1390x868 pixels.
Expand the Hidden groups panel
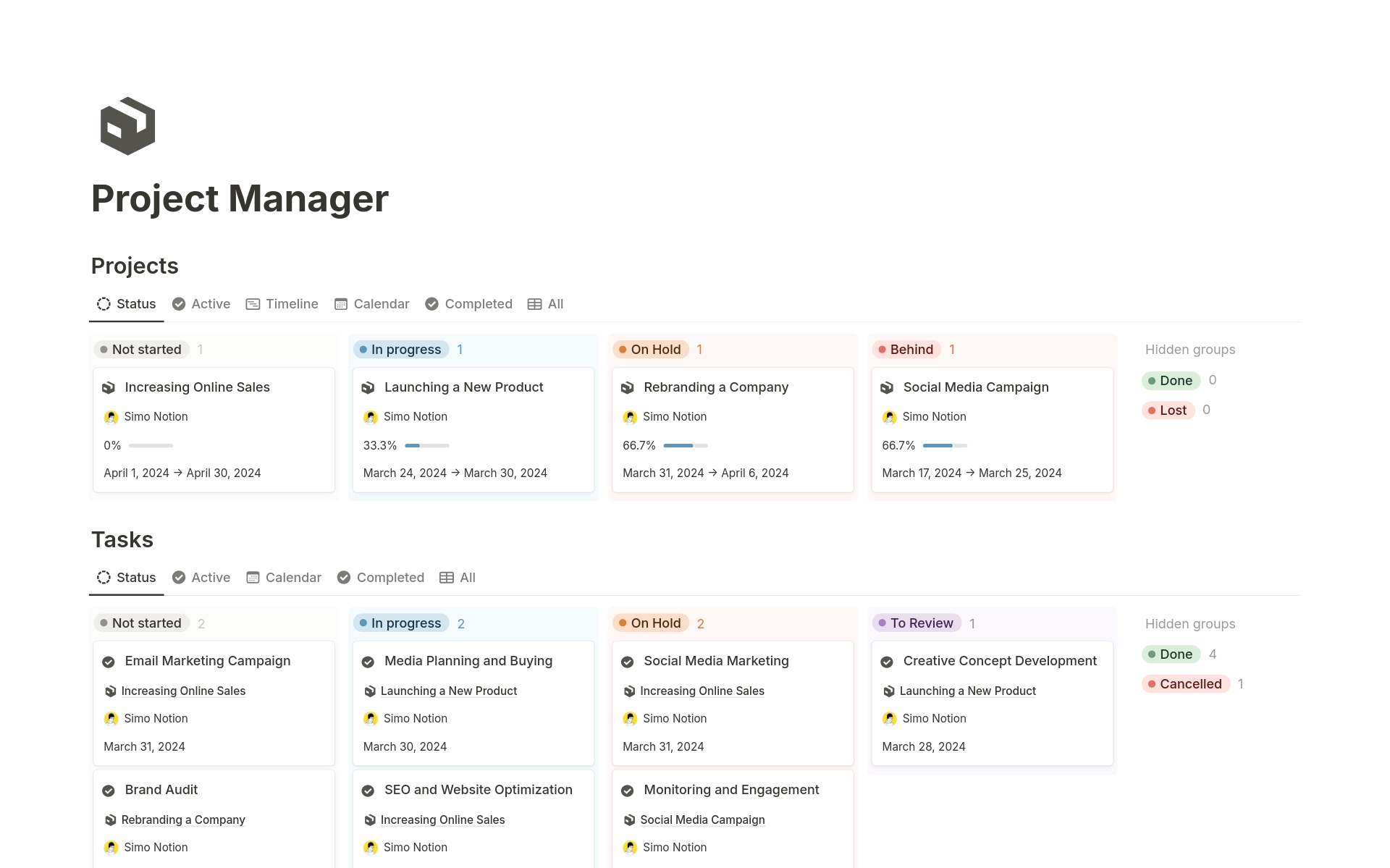tap(1191, 348)
